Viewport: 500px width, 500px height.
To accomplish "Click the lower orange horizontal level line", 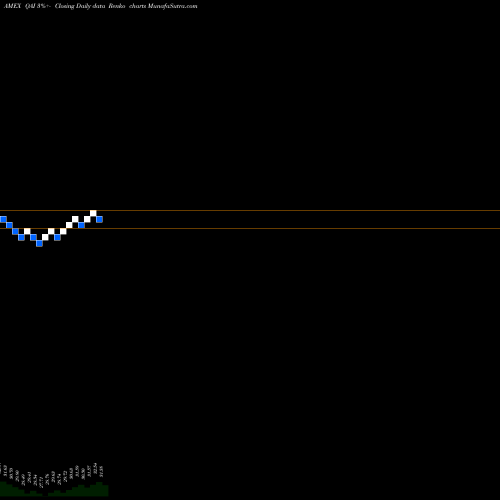I will click(250, 228).
